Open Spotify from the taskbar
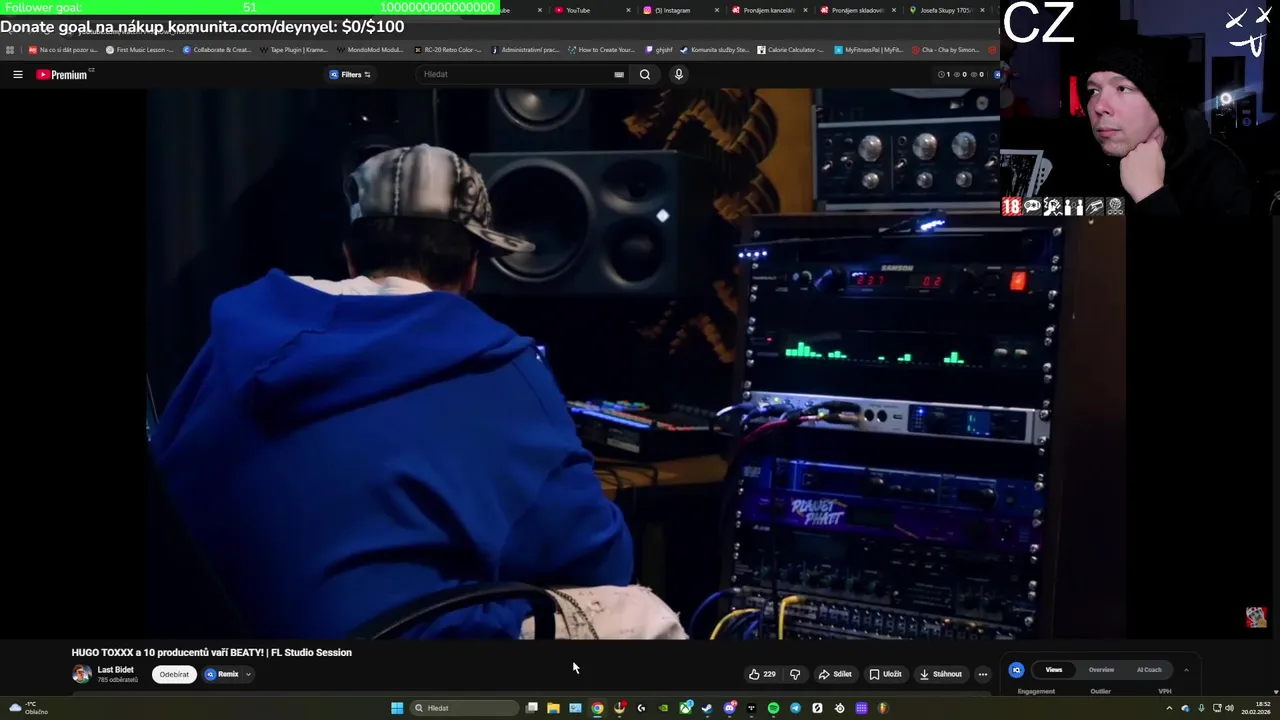 pyautogui.click(x=773, y=708)
